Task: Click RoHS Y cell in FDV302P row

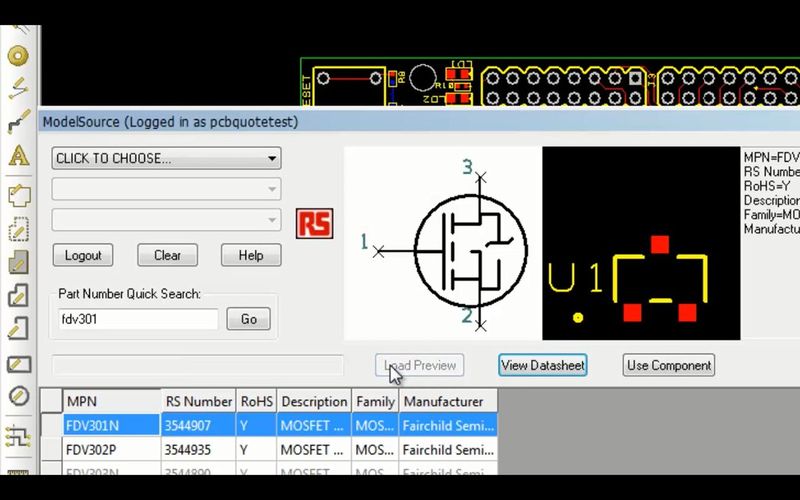Action: pyautogui.click(x=256, y=449)
